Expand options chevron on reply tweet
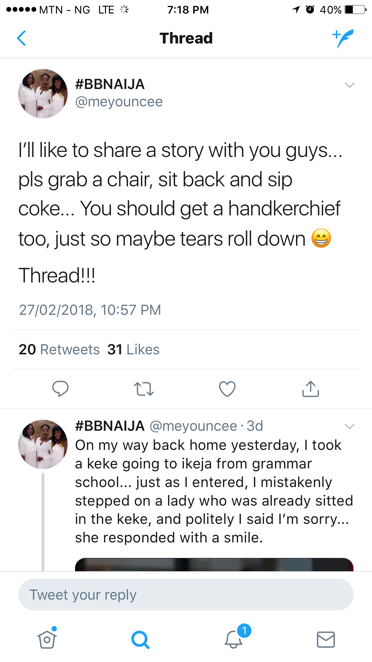The image size is (372, 662). tap(349, 426)
